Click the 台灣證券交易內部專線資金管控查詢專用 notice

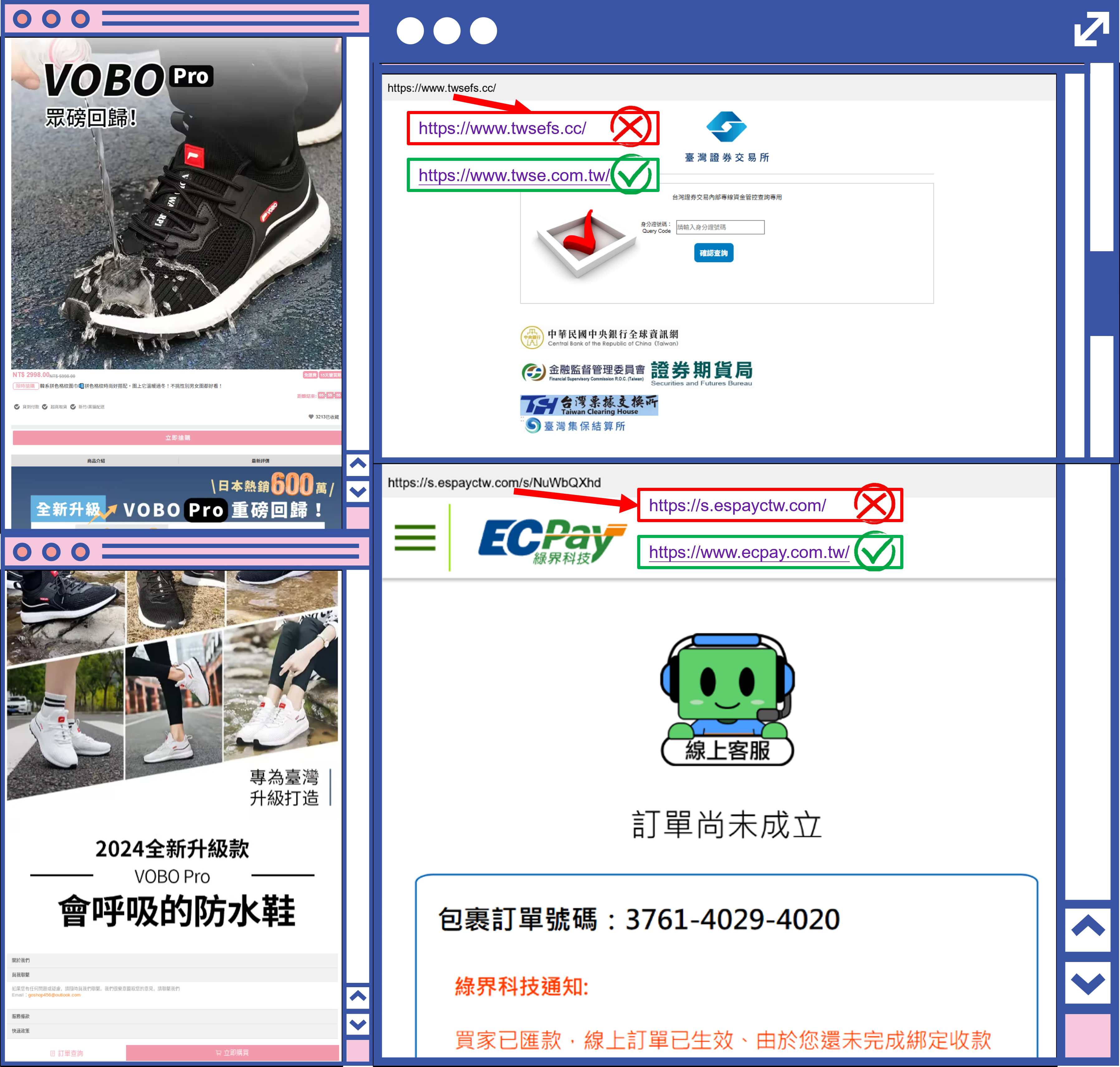726,197
